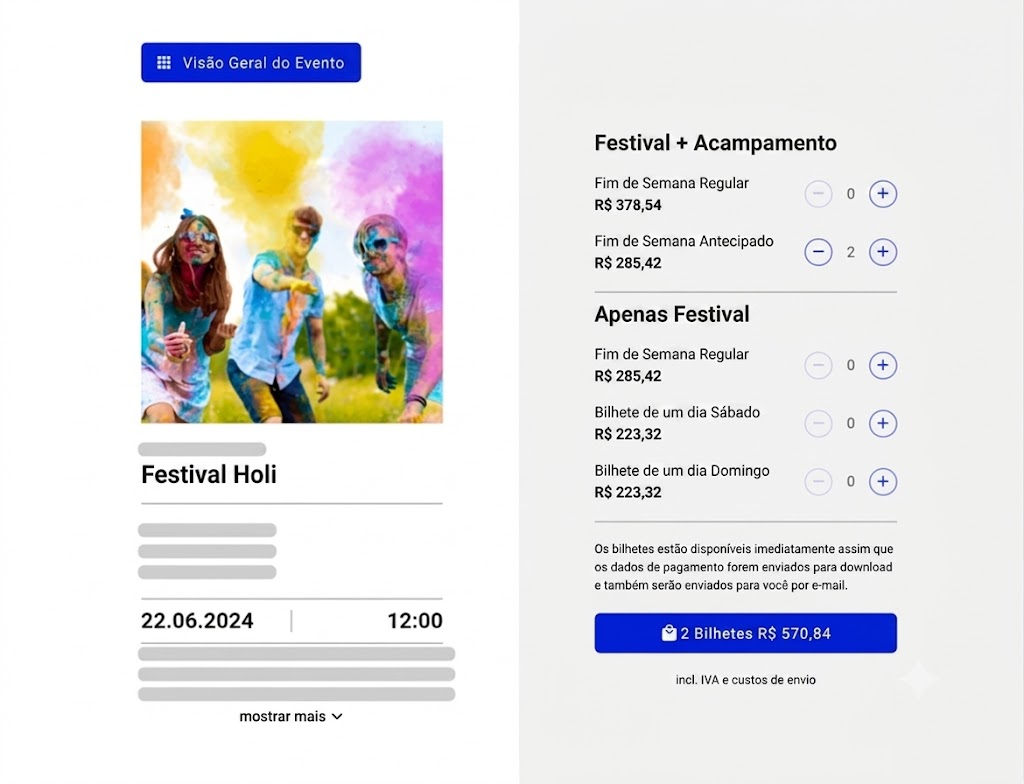Add a Bilhete de um dia Sábado
This screenshot has width=1024, height=784.
point(882,423)
